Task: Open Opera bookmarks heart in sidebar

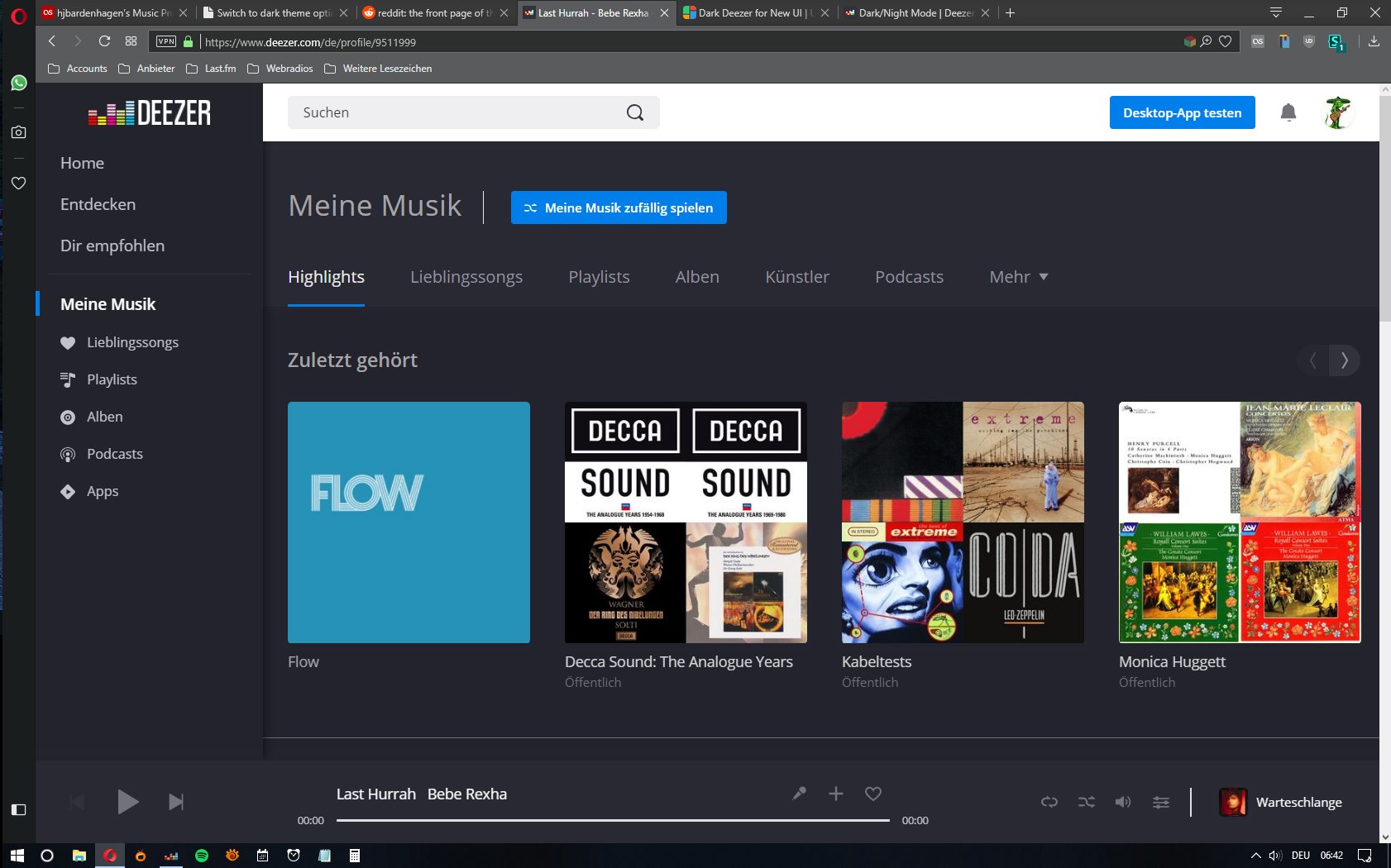Action: [19, 183]
